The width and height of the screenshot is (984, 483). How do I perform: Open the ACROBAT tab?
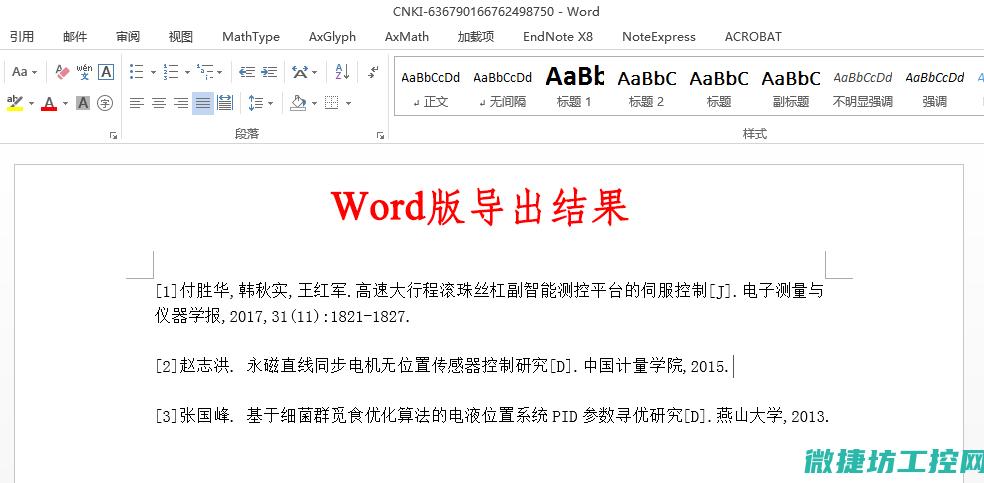753,37
